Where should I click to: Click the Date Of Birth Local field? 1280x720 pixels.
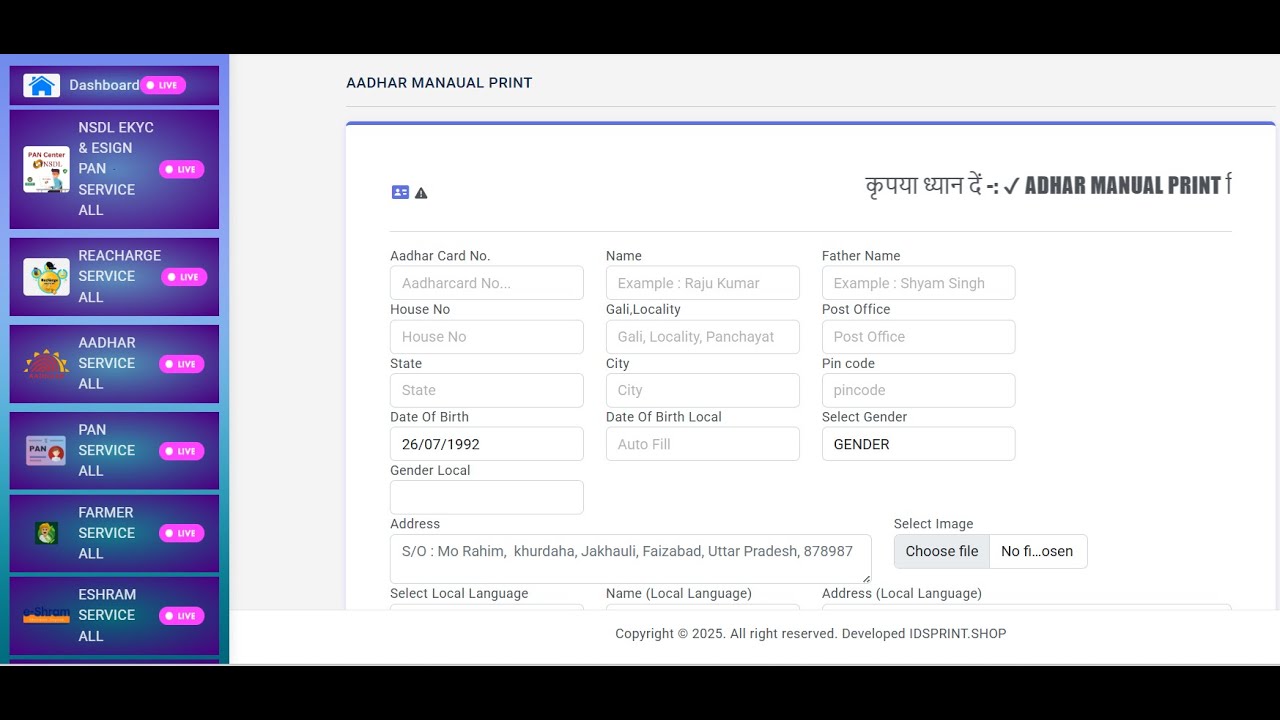pyautogui.click(x=703, y=444)
